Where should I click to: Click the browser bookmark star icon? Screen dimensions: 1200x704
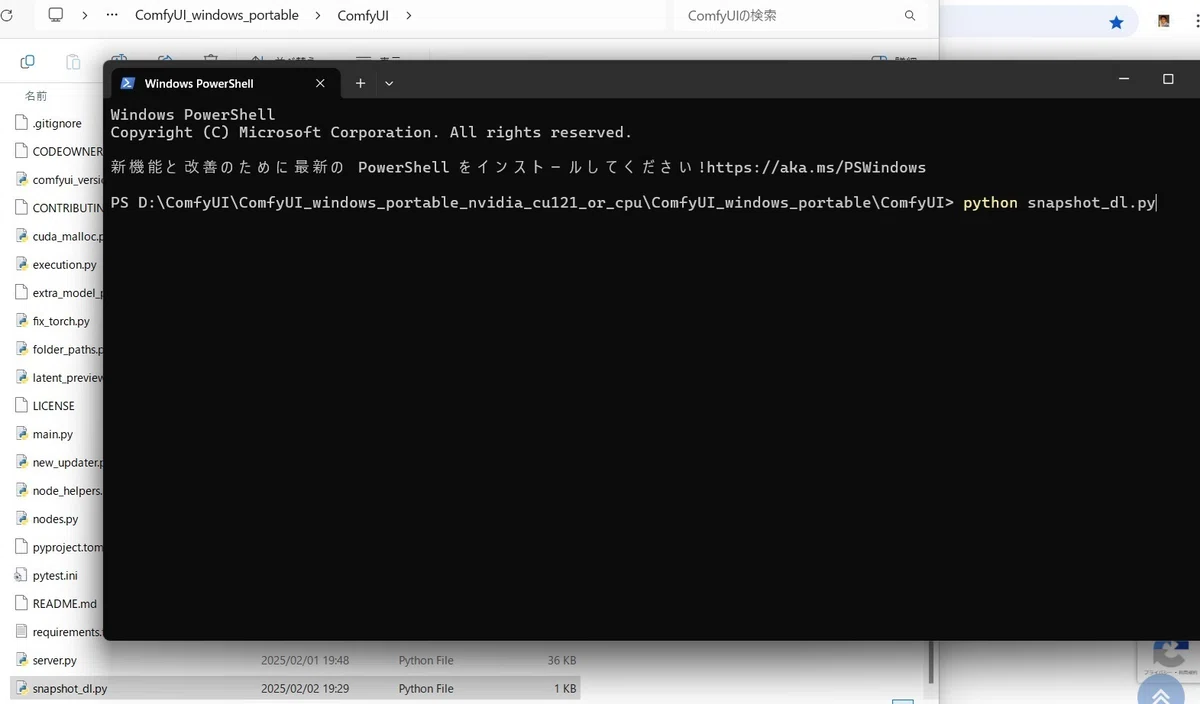click(1116, 22)
